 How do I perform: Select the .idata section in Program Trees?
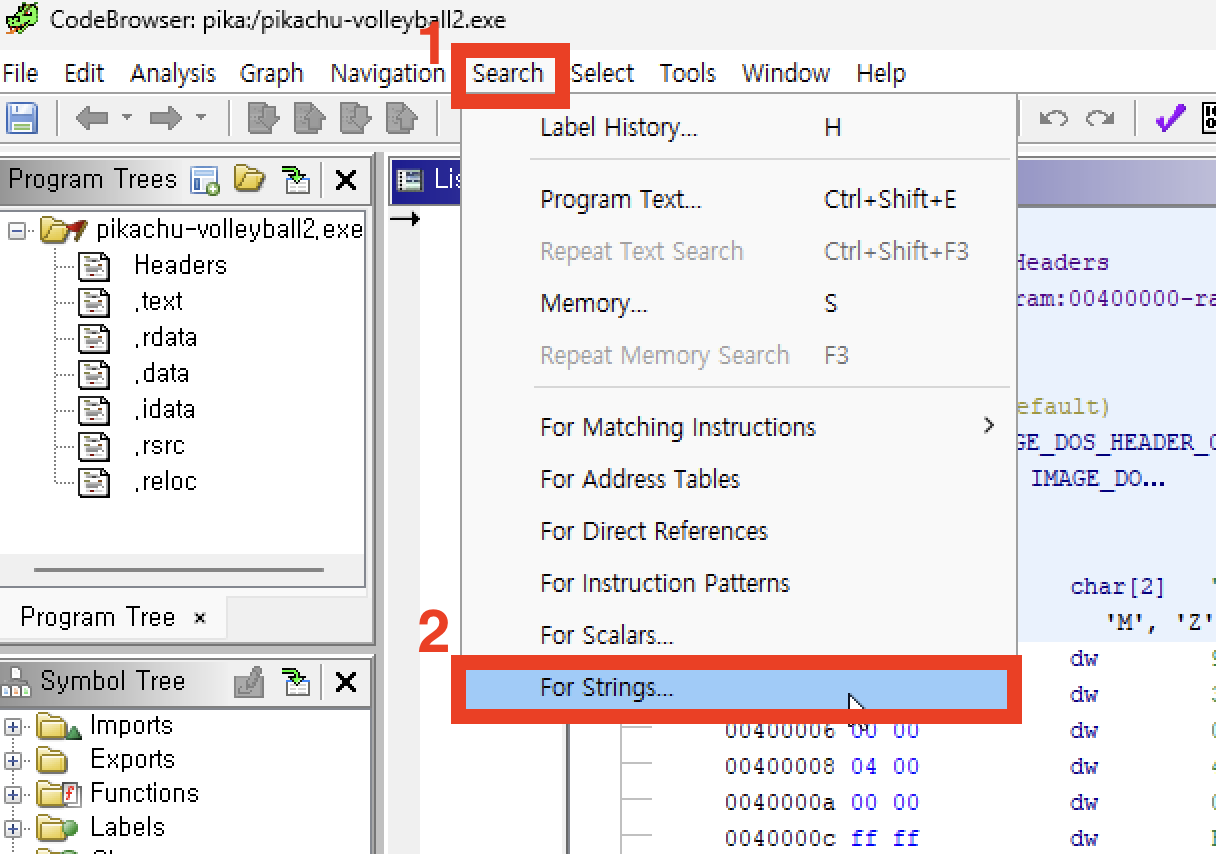[x=165, y=409]
